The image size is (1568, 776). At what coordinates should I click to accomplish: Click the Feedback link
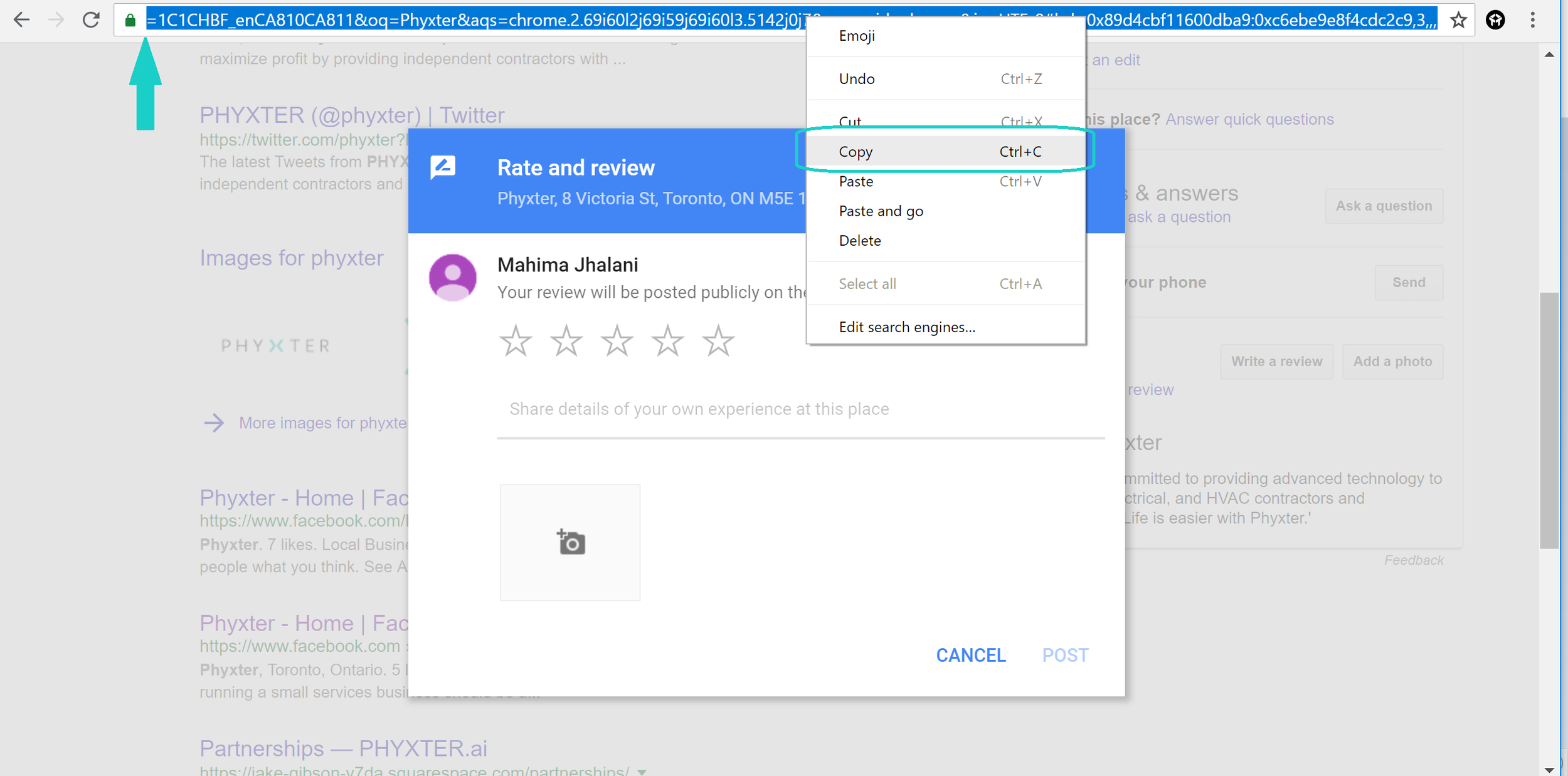[x=1414, y=560]
